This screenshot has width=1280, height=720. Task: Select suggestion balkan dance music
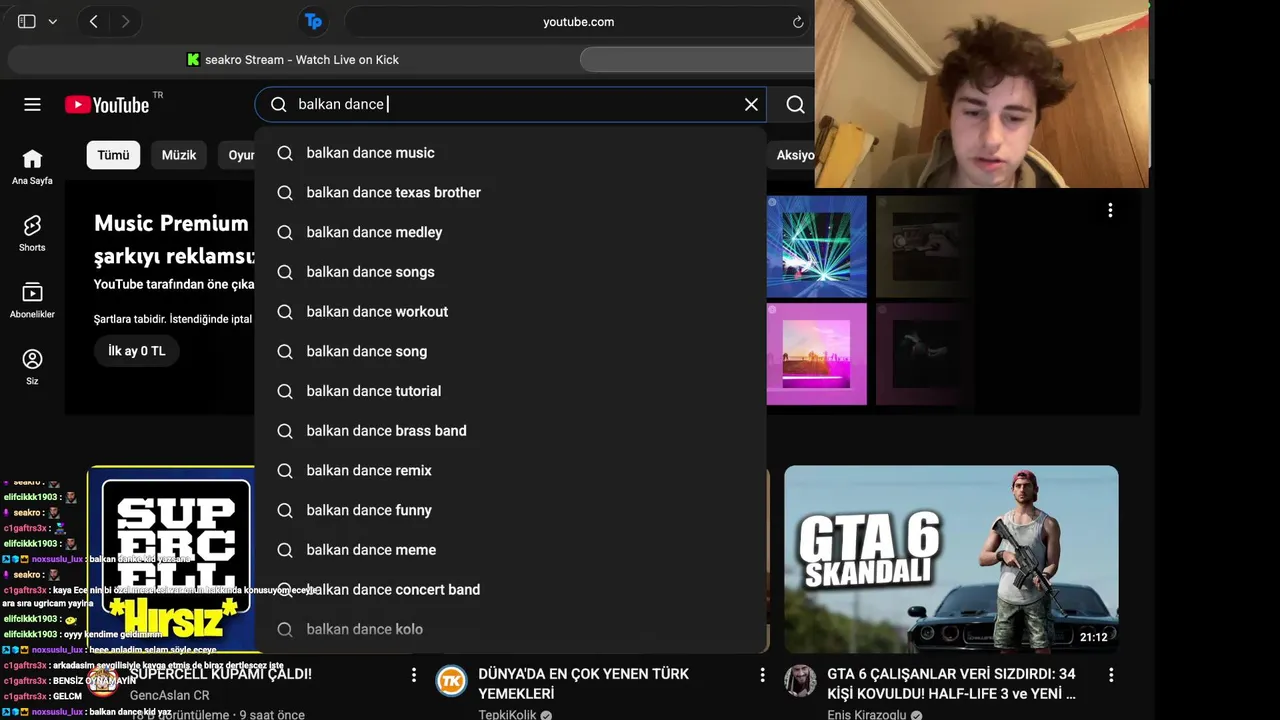(x=510, y=153)
